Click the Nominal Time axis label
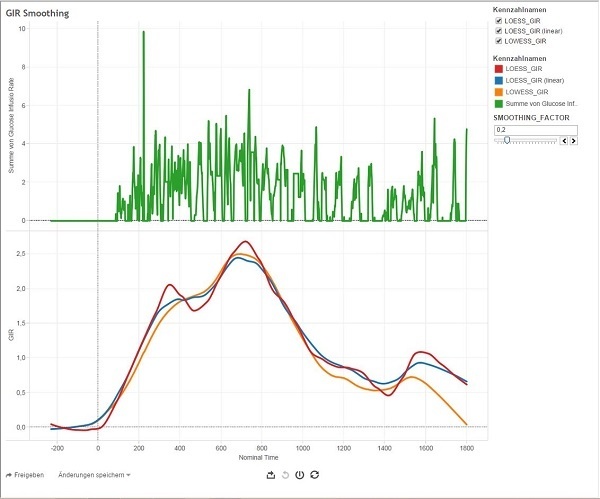The width and height of the screenshot is (600, 499). point(258,458)
